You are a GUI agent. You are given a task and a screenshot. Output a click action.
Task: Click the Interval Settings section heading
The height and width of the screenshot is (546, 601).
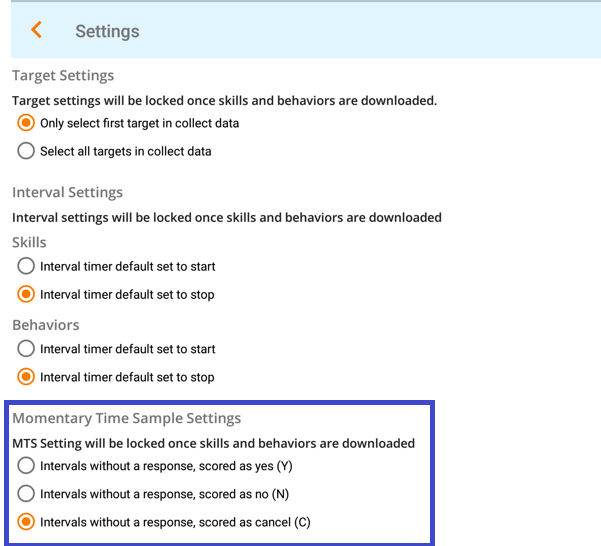pos(67,192)
